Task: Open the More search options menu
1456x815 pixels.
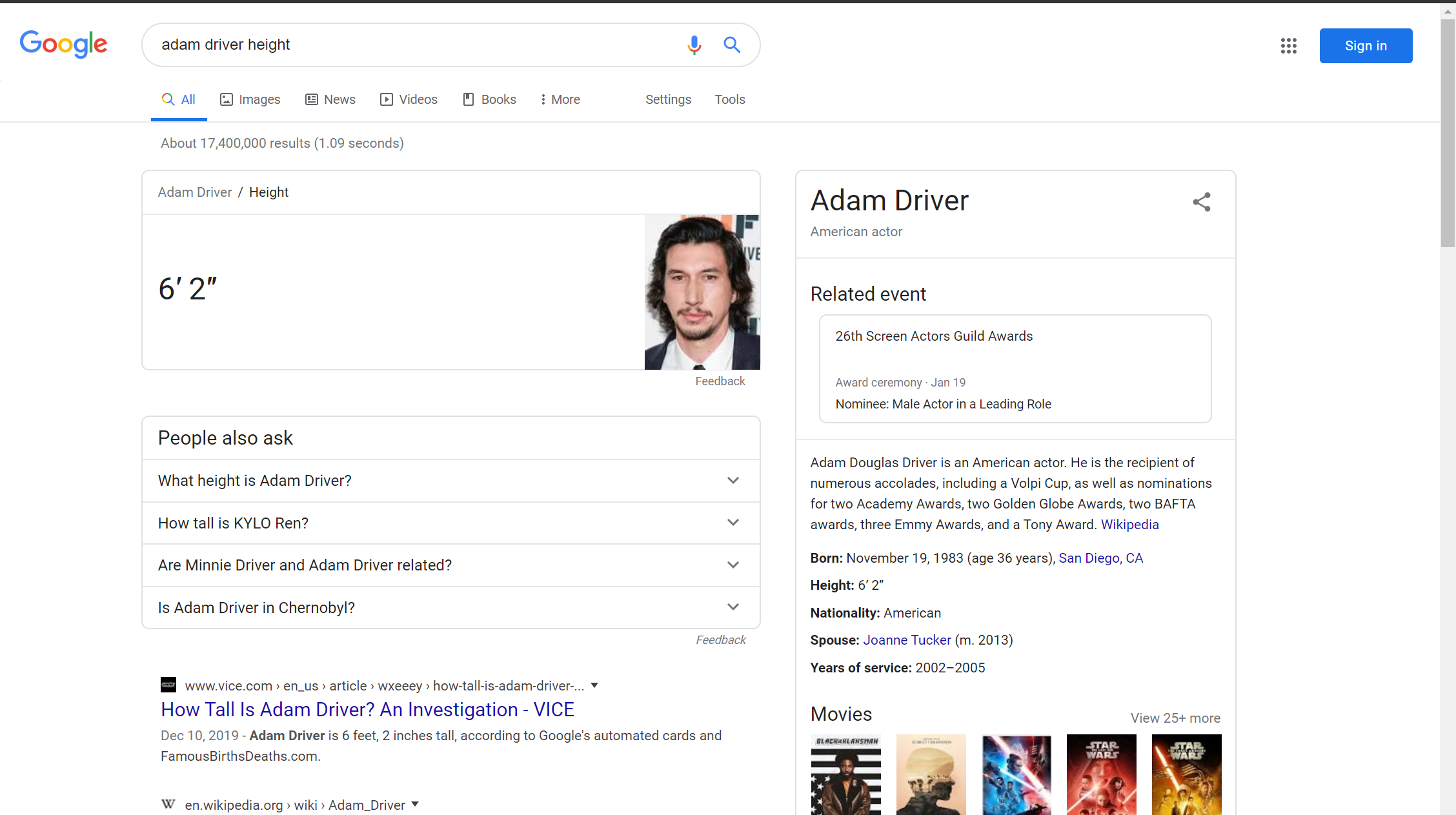Action: click(x=560, y=99)
